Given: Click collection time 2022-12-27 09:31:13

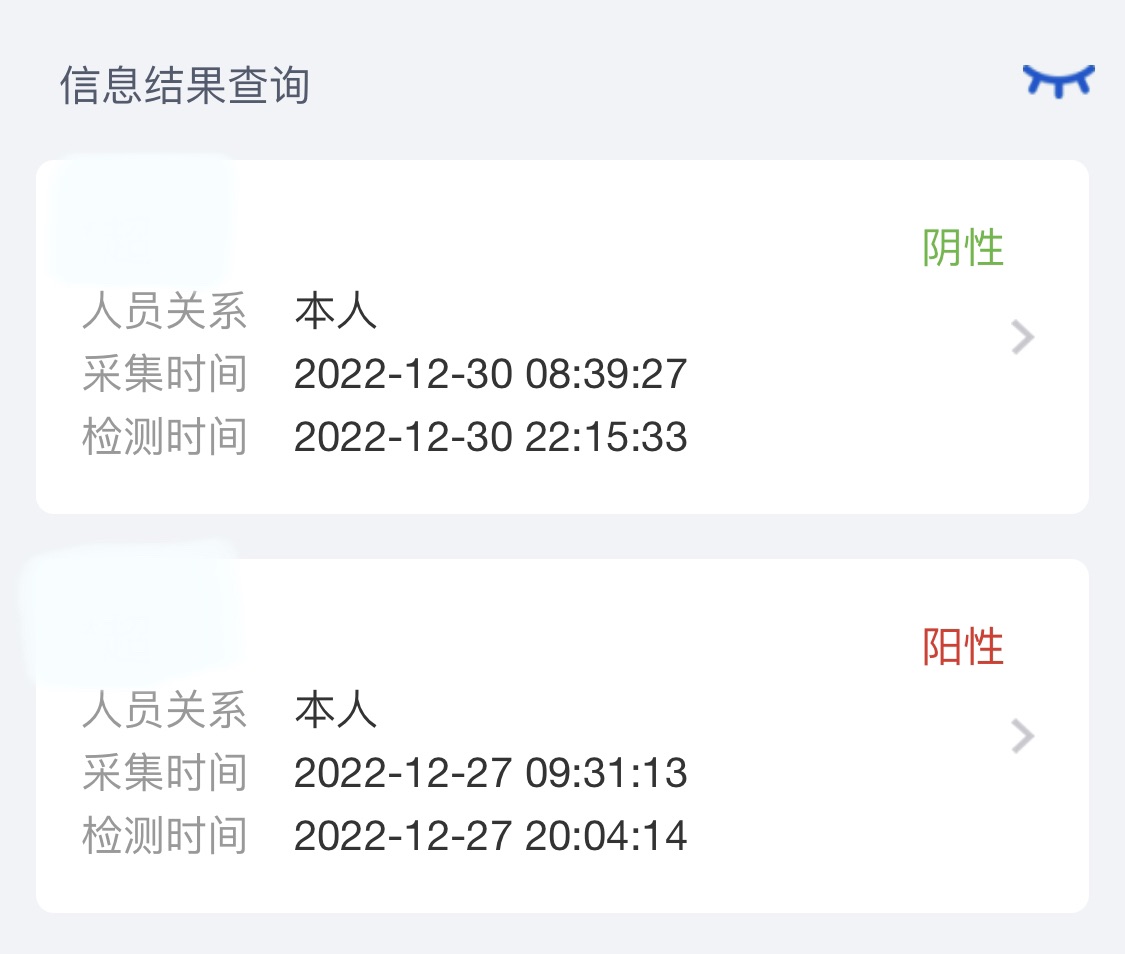Looking at the screenshot, I should click(491, 773).
